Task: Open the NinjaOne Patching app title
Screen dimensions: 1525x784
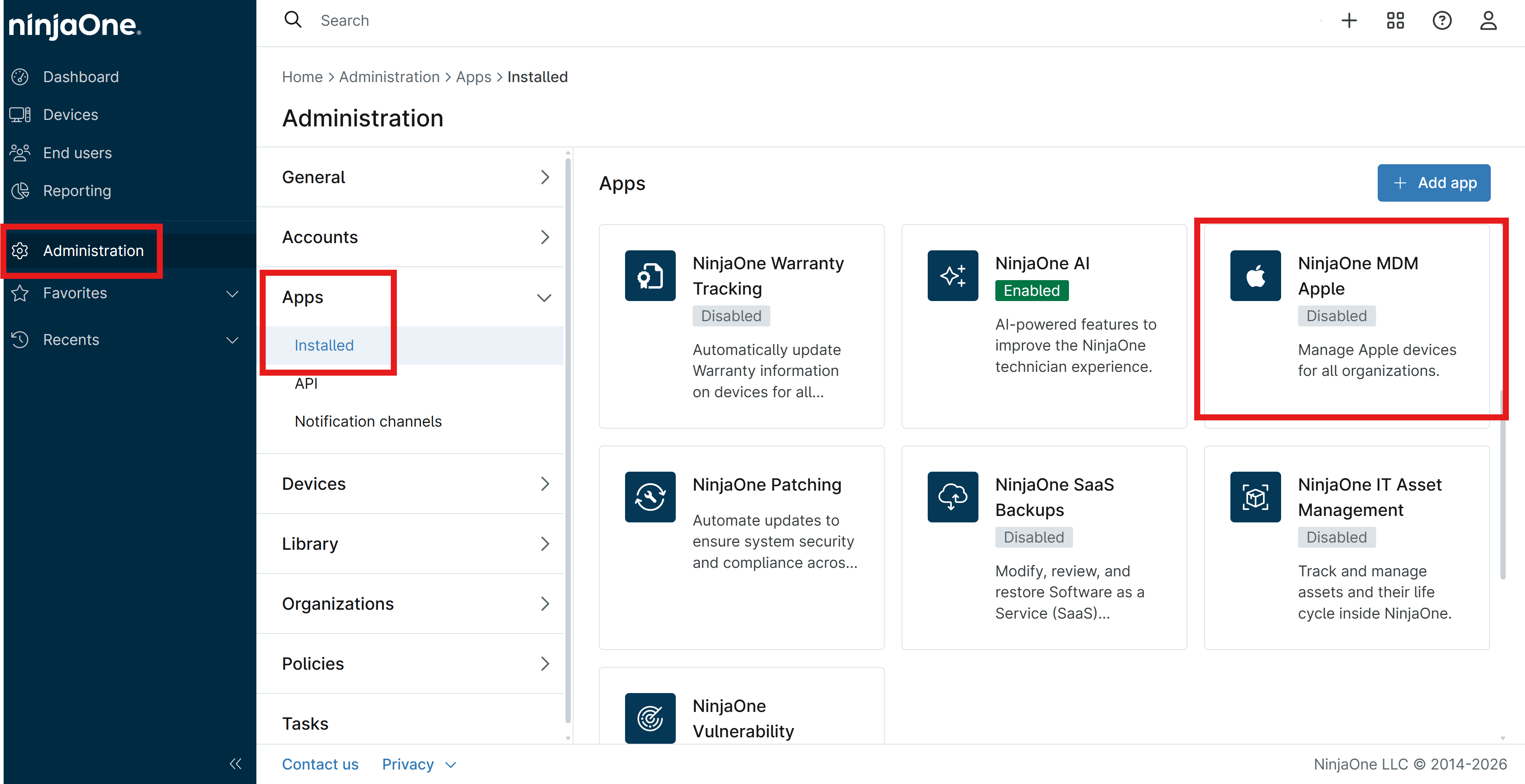Action: pos(767,485)
